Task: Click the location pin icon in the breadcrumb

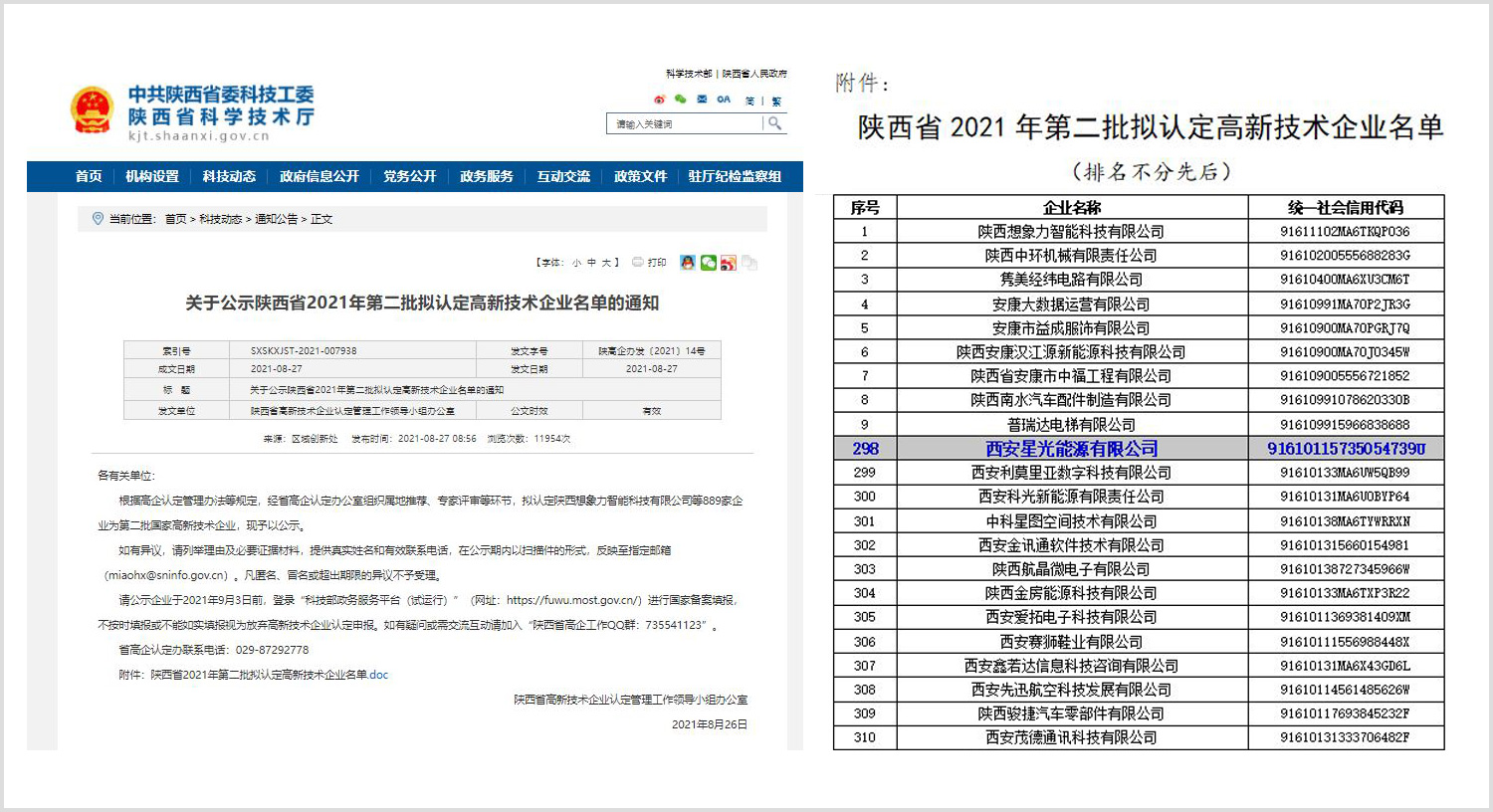Action: 98,219
